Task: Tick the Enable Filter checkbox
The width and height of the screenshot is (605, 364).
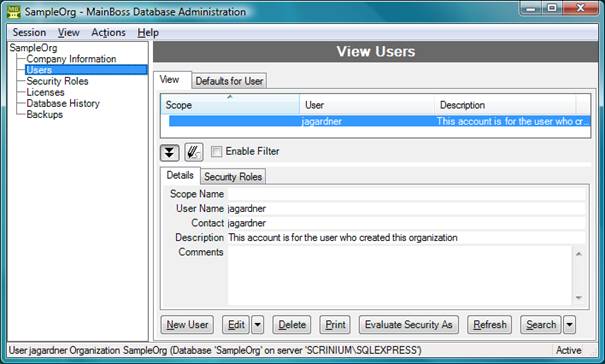Action: 216,152
